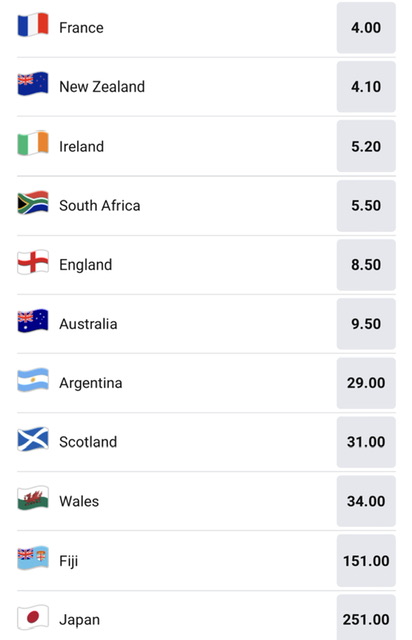Choose Argentina at 29.00

[x=366, y=383]
